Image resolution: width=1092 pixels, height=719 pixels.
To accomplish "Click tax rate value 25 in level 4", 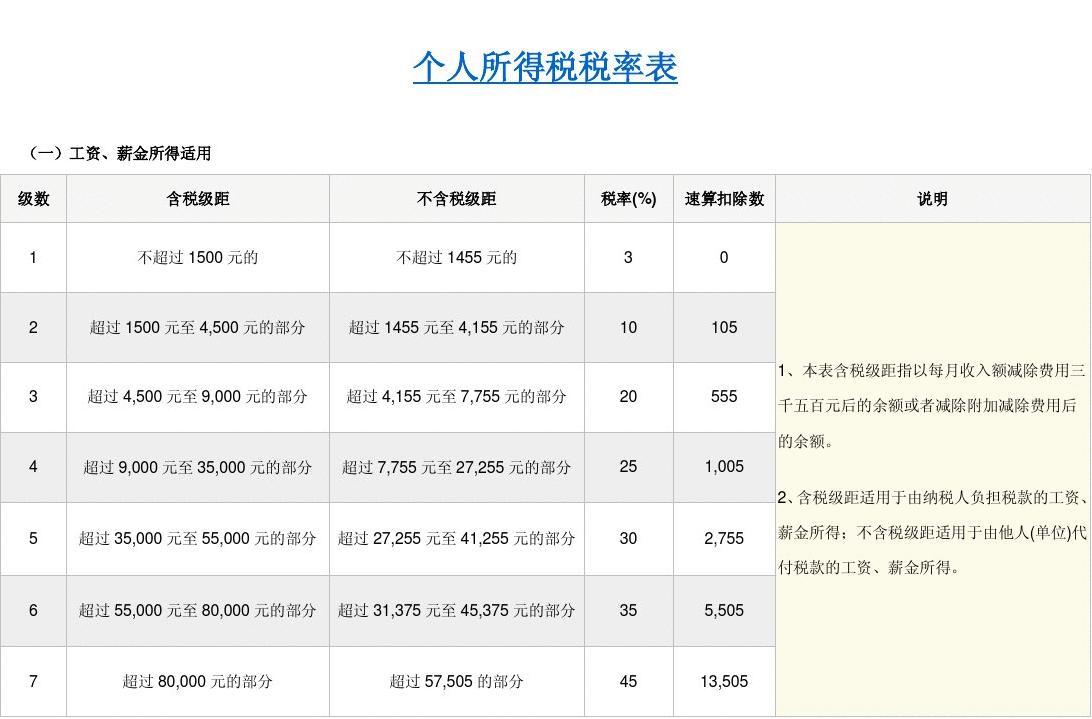I will (x=628, y=467).
